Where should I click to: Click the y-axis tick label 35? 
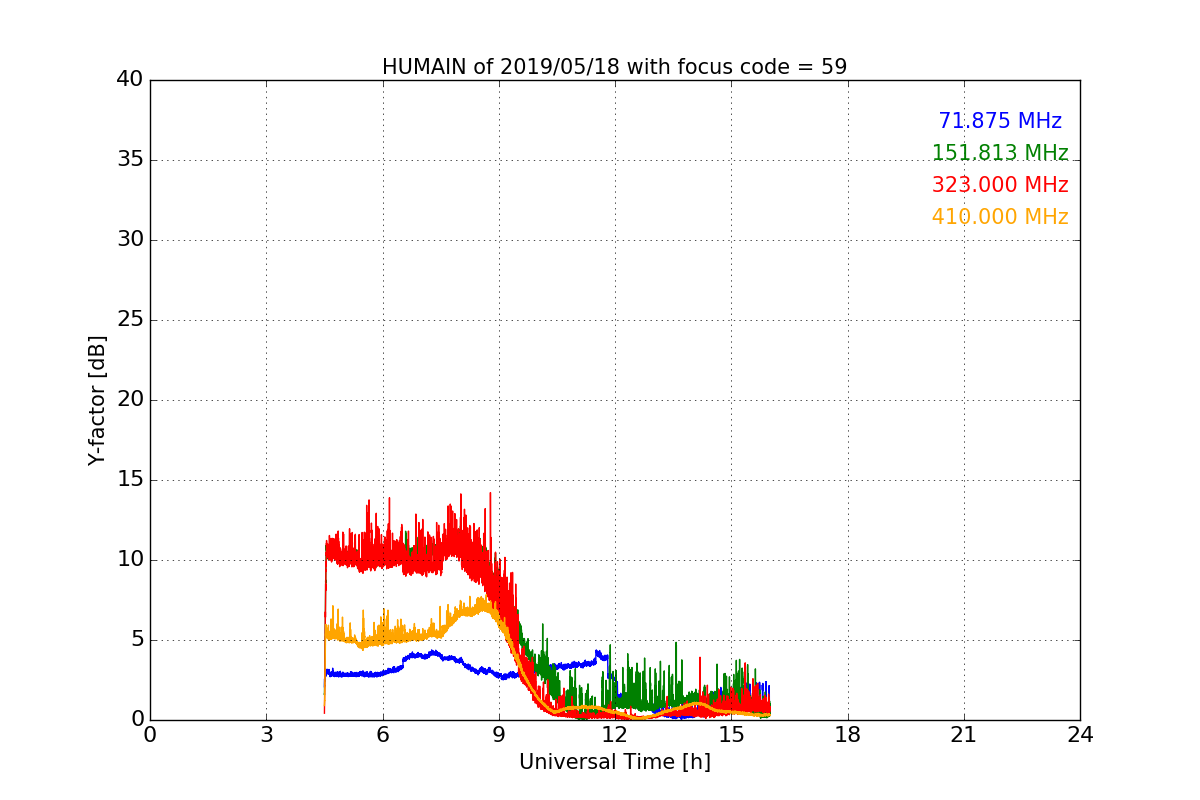(130, 160)
